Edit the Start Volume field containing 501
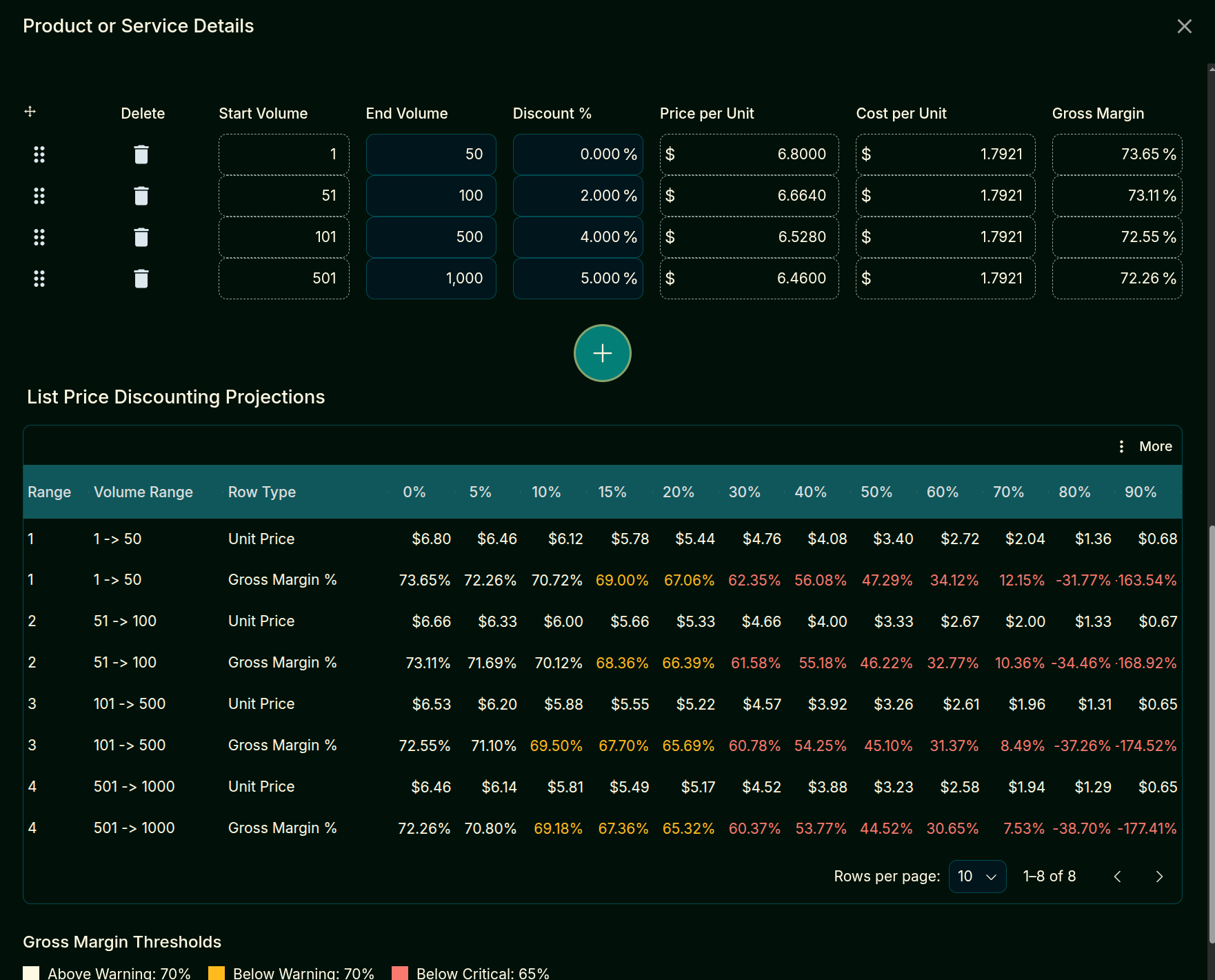 tap(283, 279)
